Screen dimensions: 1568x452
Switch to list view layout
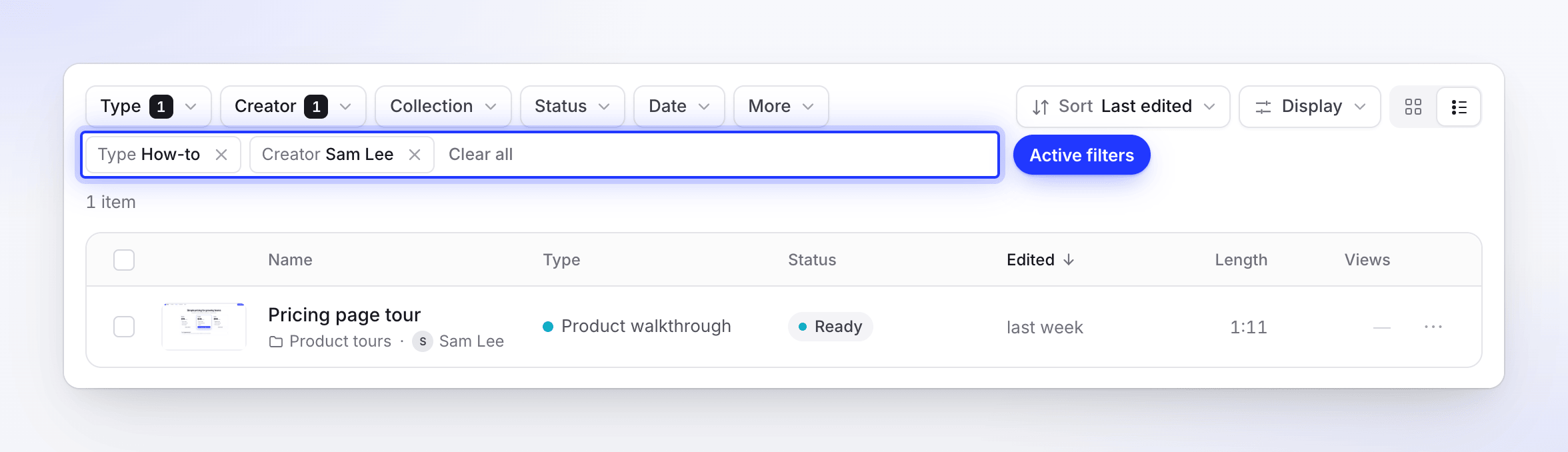(1459, 107)
